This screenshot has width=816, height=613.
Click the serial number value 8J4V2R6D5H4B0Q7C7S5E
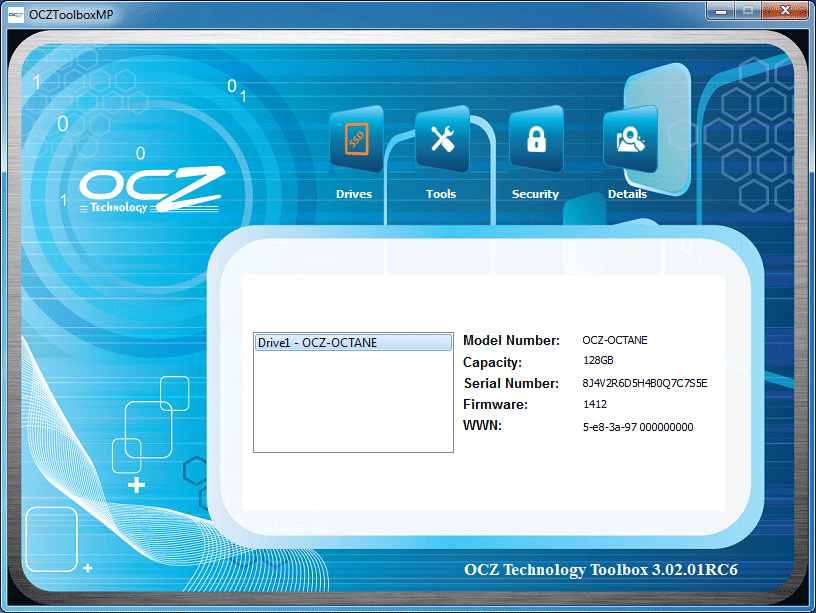pyautogui.click(x=644, y=383)
